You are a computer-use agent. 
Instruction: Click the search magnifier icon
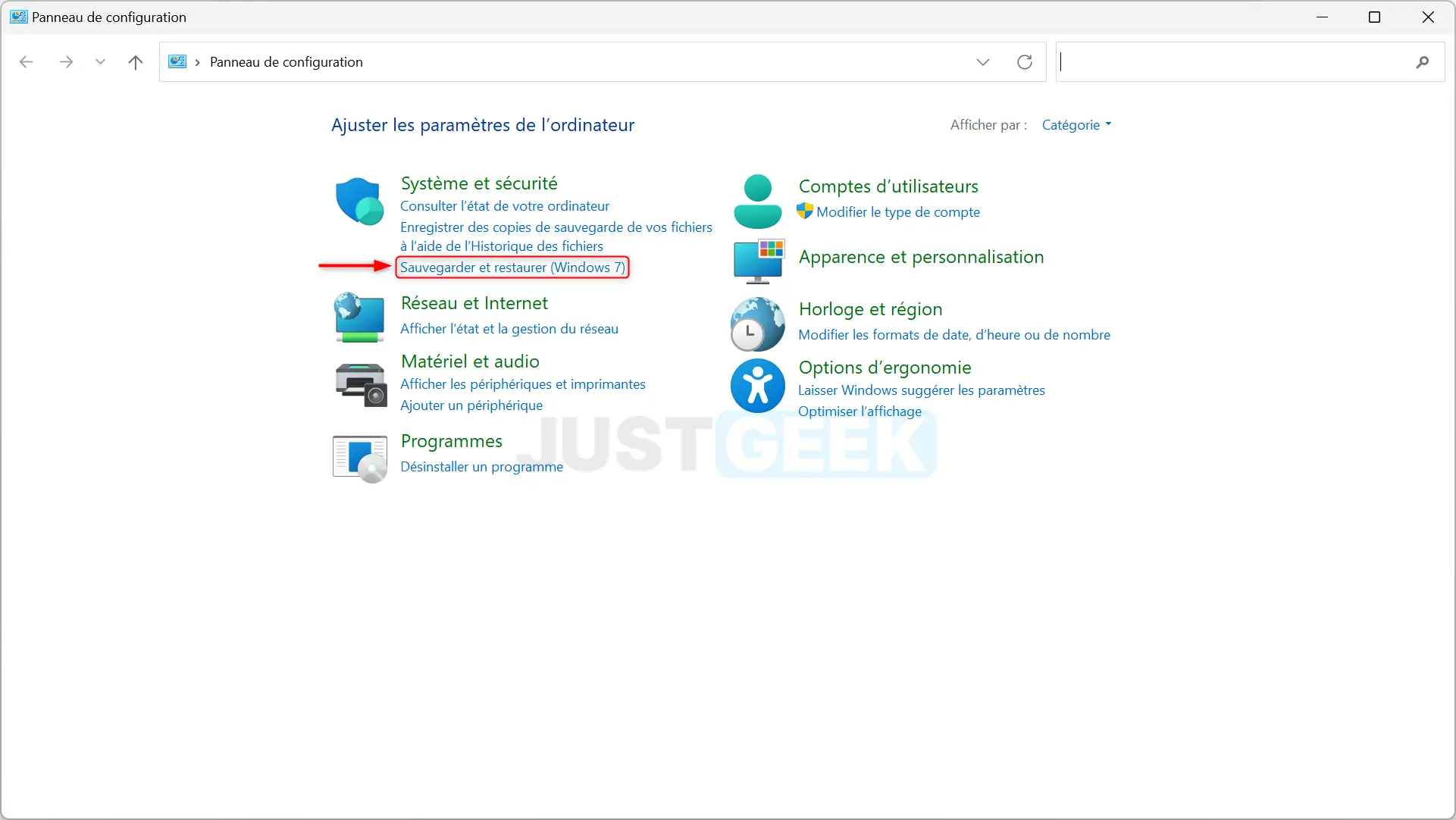tap(1422, 62)
